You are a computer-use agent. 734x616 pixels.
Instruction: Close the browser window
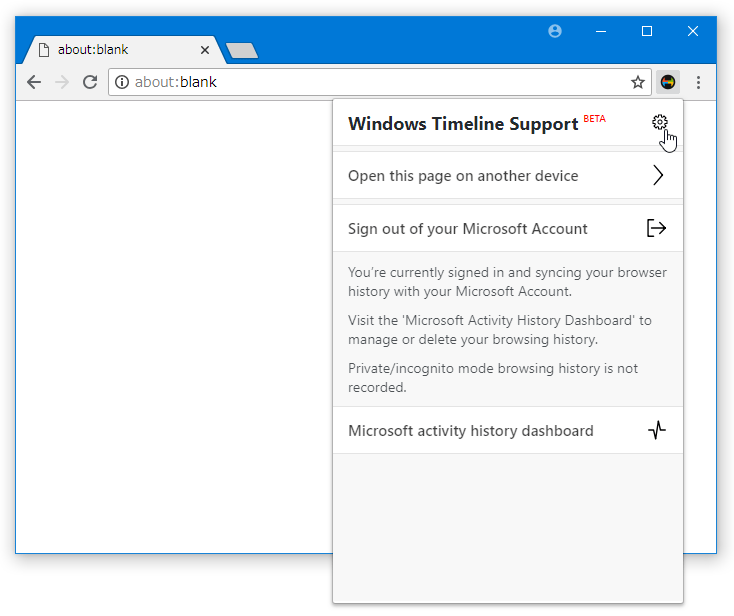tap(692, 31)
